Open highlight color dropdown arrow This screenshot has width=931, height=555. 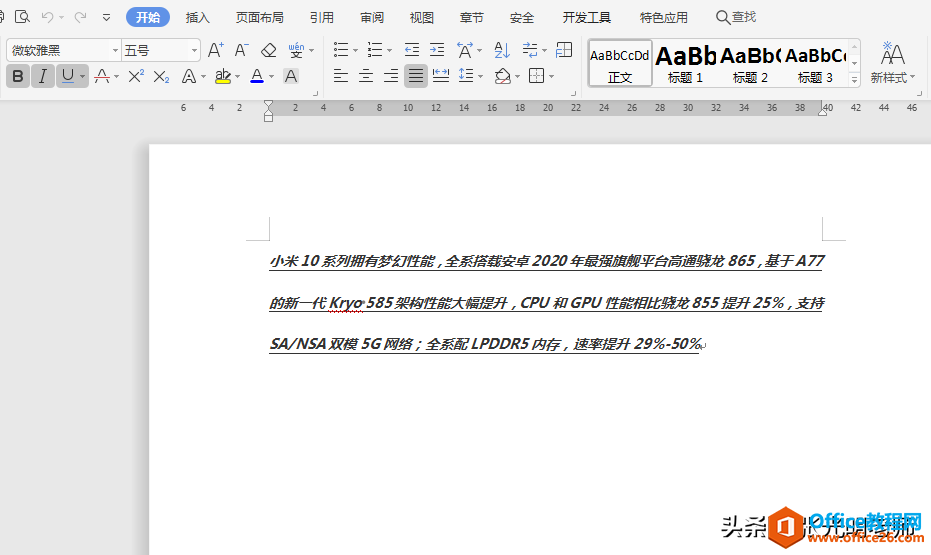238,77
